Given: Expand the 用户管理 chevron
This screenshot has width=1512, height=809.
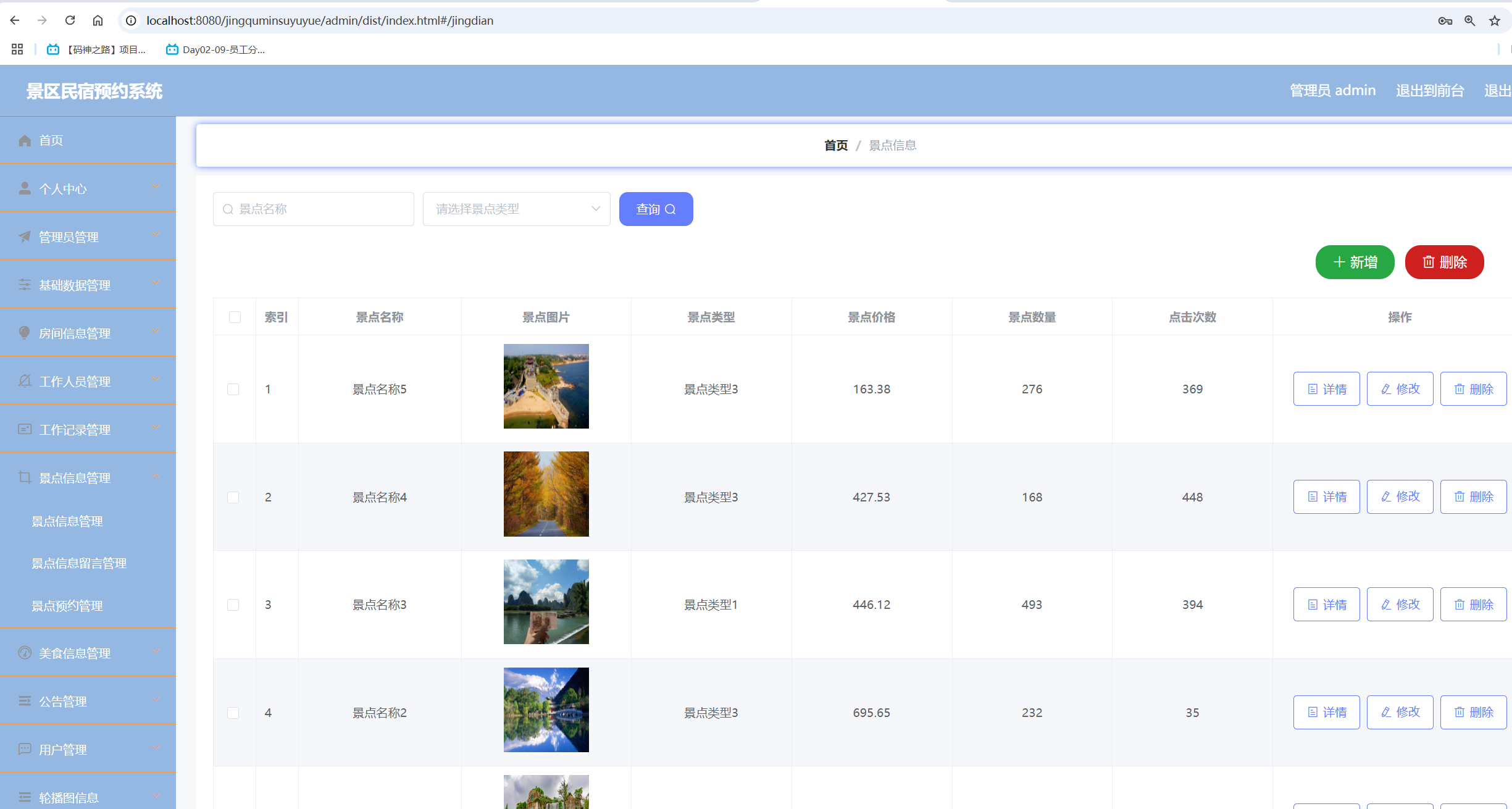Looking at the screenshot, I should tap(156, 747).
